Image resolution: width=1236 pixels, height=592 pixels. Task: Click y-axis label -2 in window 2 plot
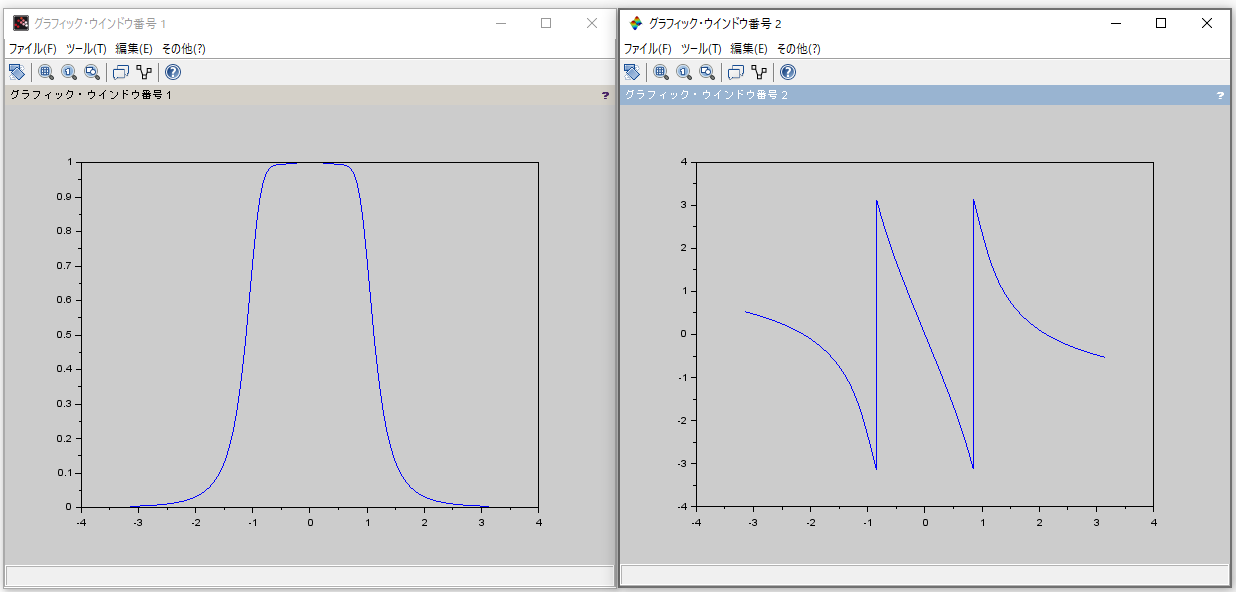[x=681, y=420]
